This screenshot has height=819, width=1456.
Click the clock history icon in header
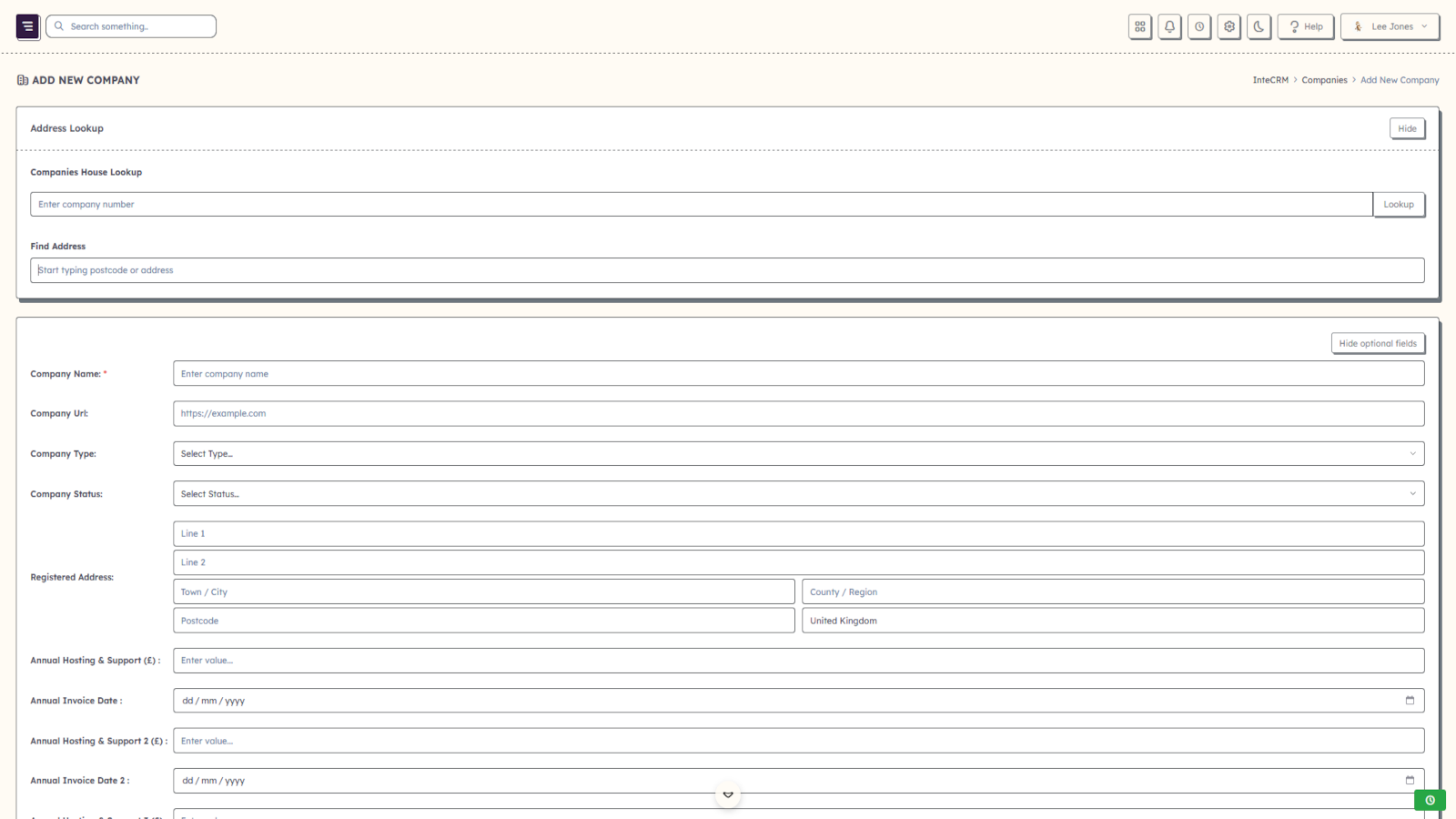coord(1199,26)
